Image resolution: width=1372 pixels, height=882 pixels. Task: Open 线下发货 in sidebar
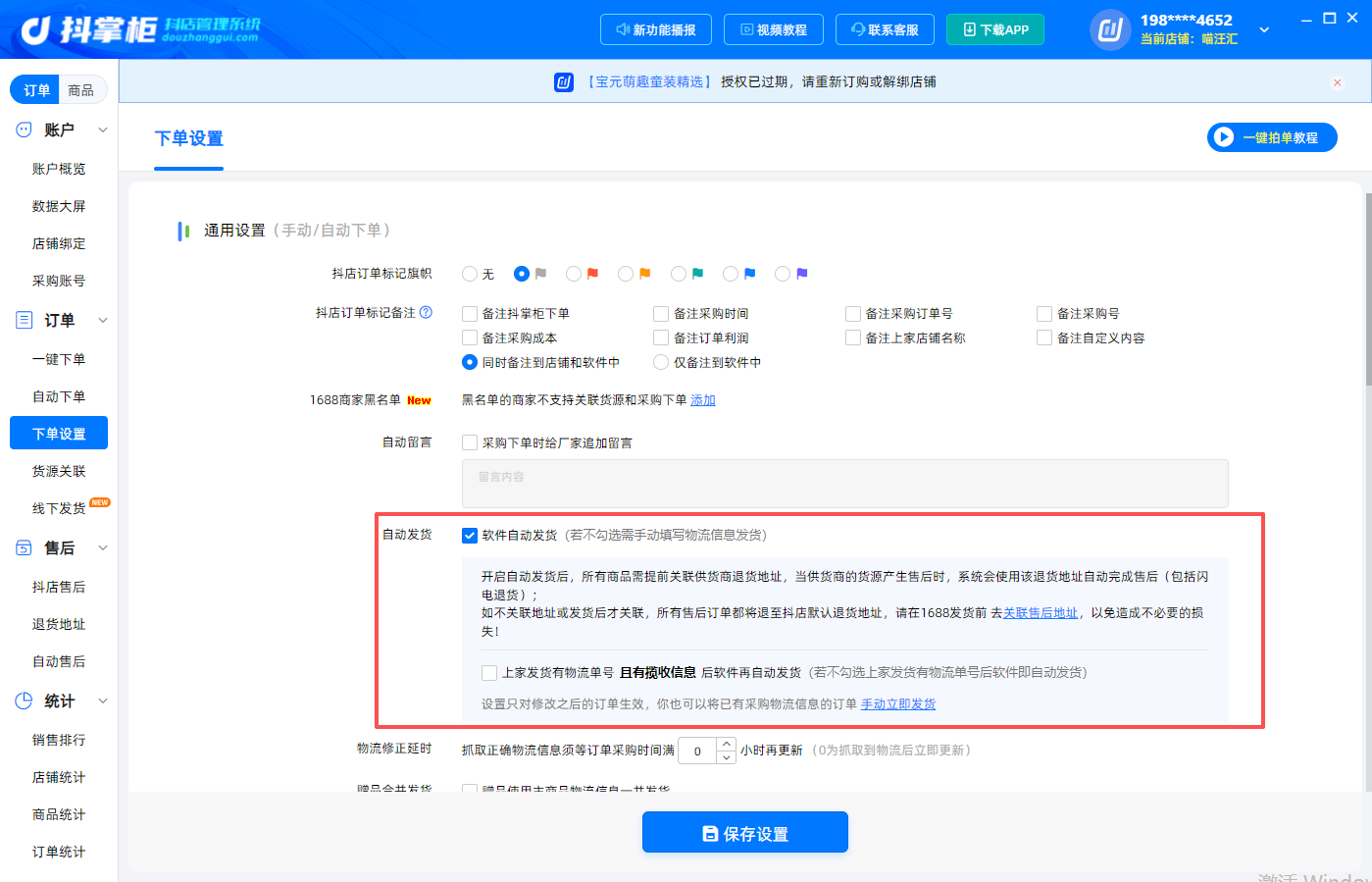pos(59,508)
